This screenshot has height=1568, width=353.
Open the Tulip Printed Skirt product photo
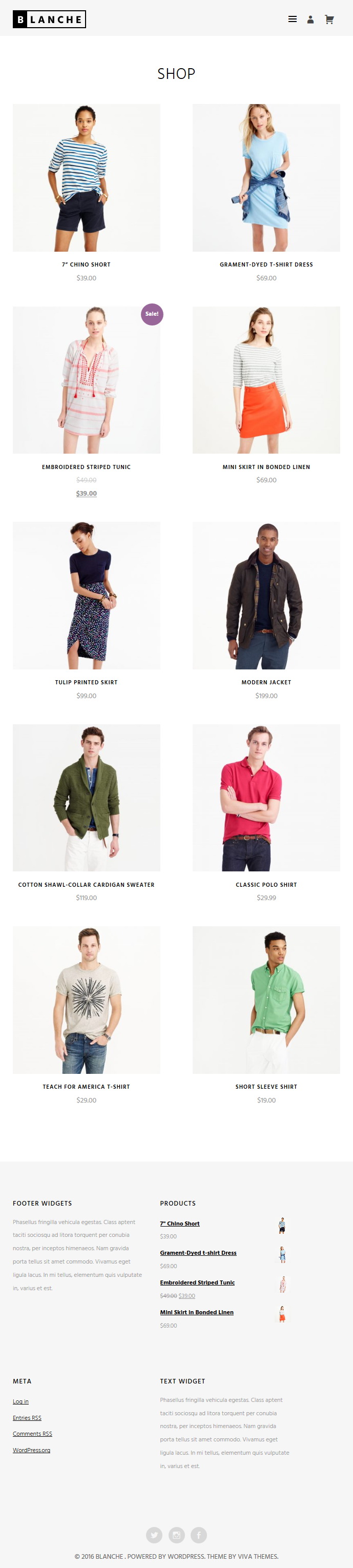pyautogui.click(x=87, y=595)
